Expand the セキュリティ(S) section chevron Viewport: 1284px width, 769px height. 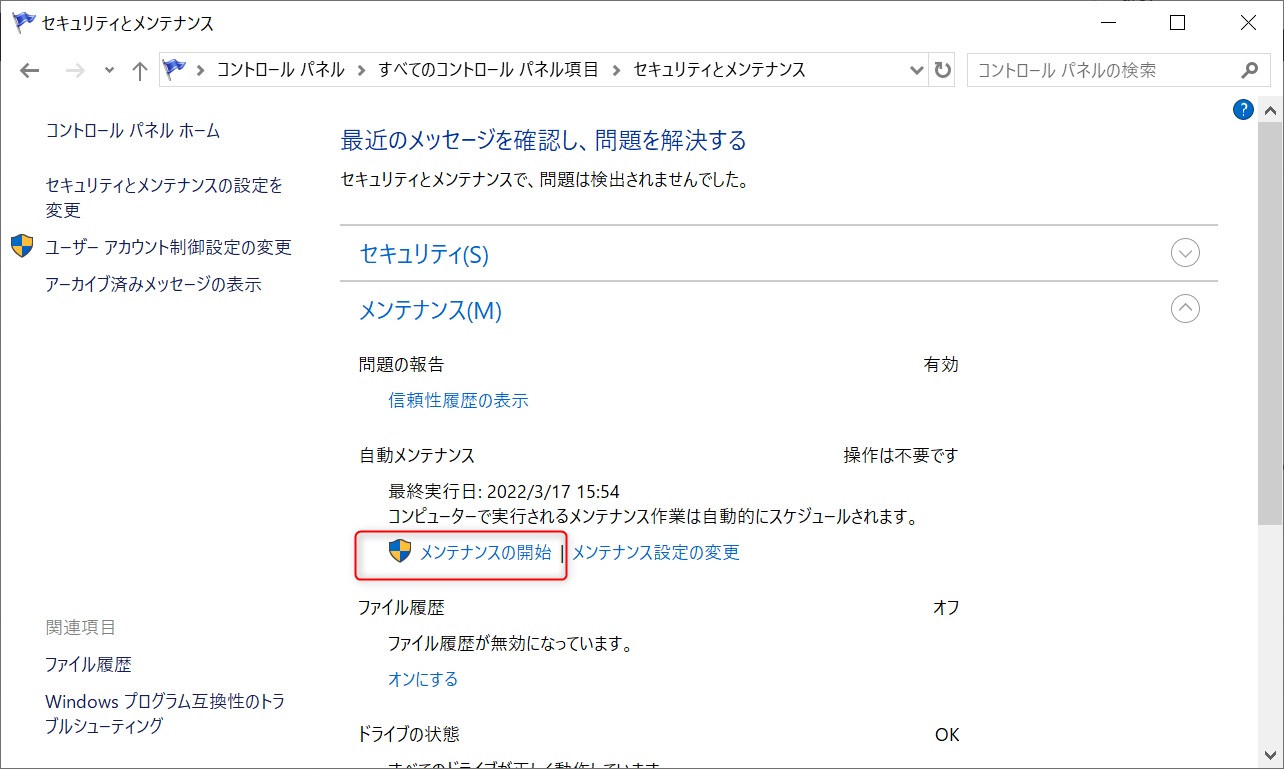pos(1185,253)
